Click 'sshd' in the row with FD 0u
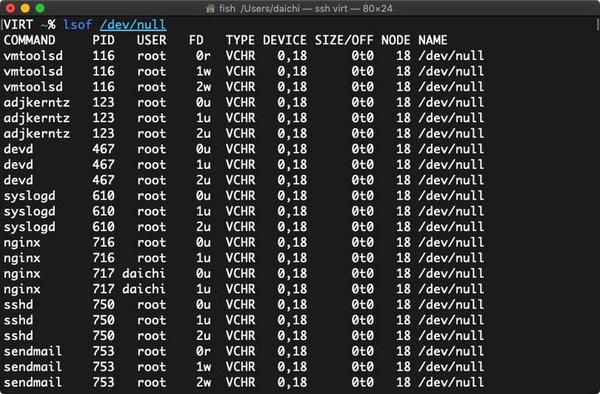Screen dimensions: 600x394 (18, 304)
